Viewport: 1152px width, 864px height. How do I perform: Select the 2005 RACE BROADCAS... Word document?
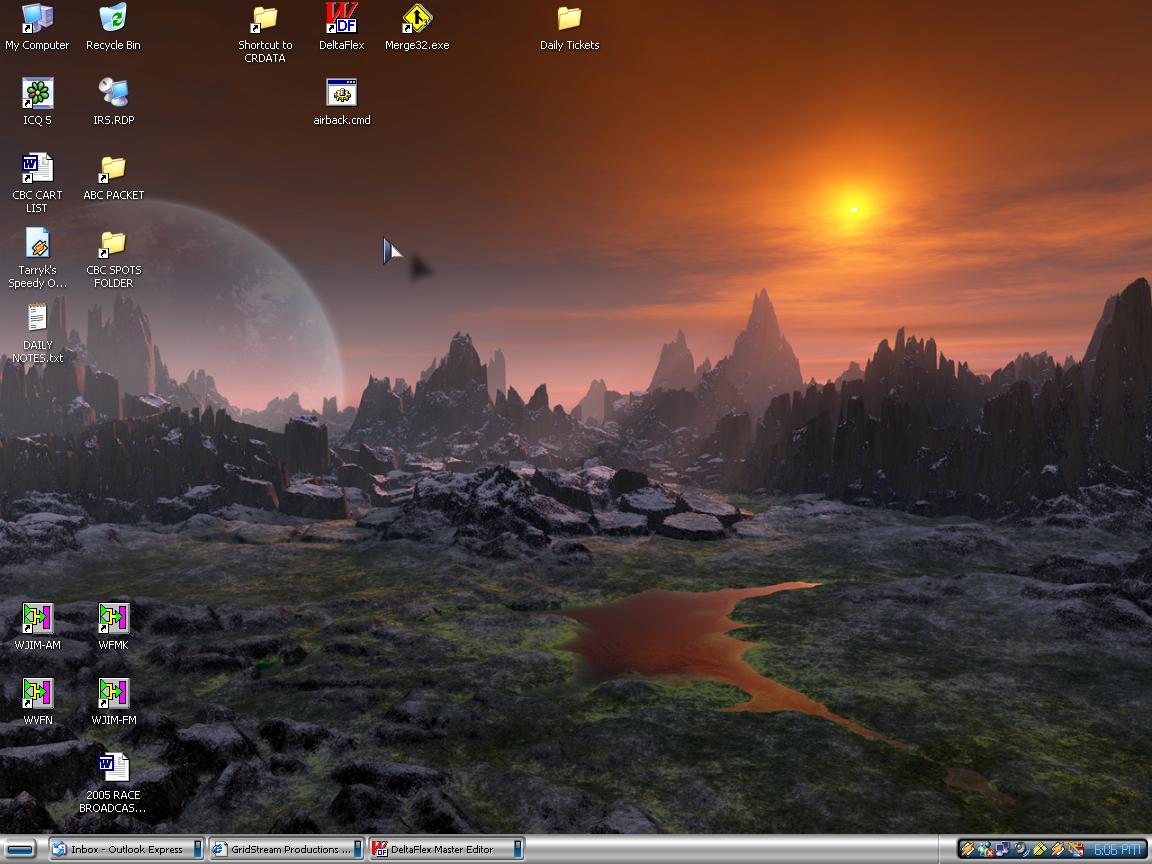click(113, 769)
